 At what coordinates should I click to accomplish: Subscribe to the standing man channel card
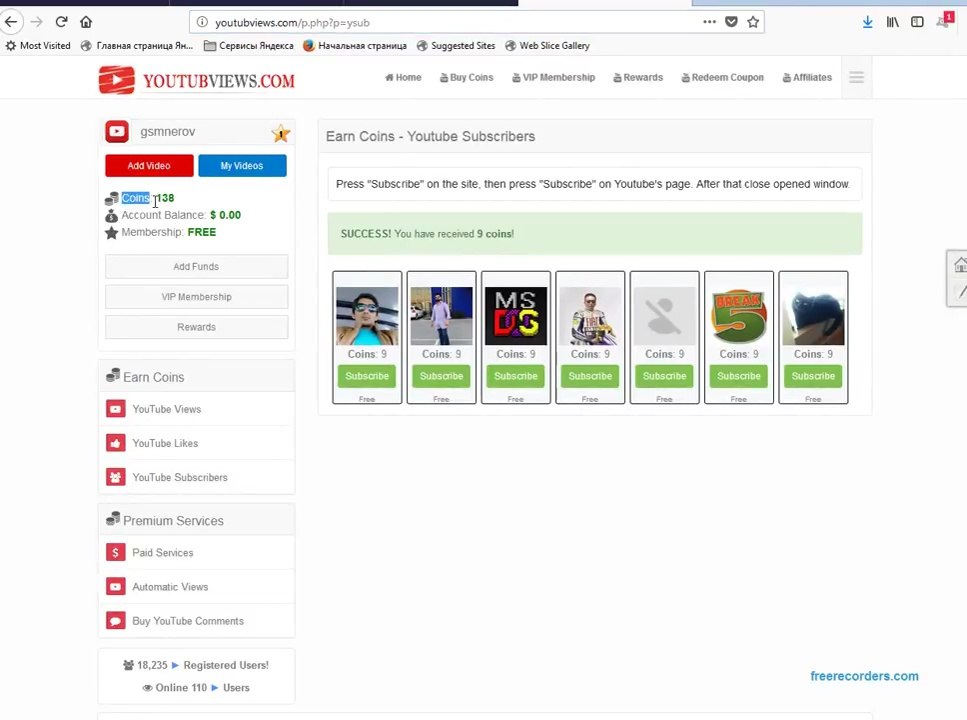coord(442,376)
